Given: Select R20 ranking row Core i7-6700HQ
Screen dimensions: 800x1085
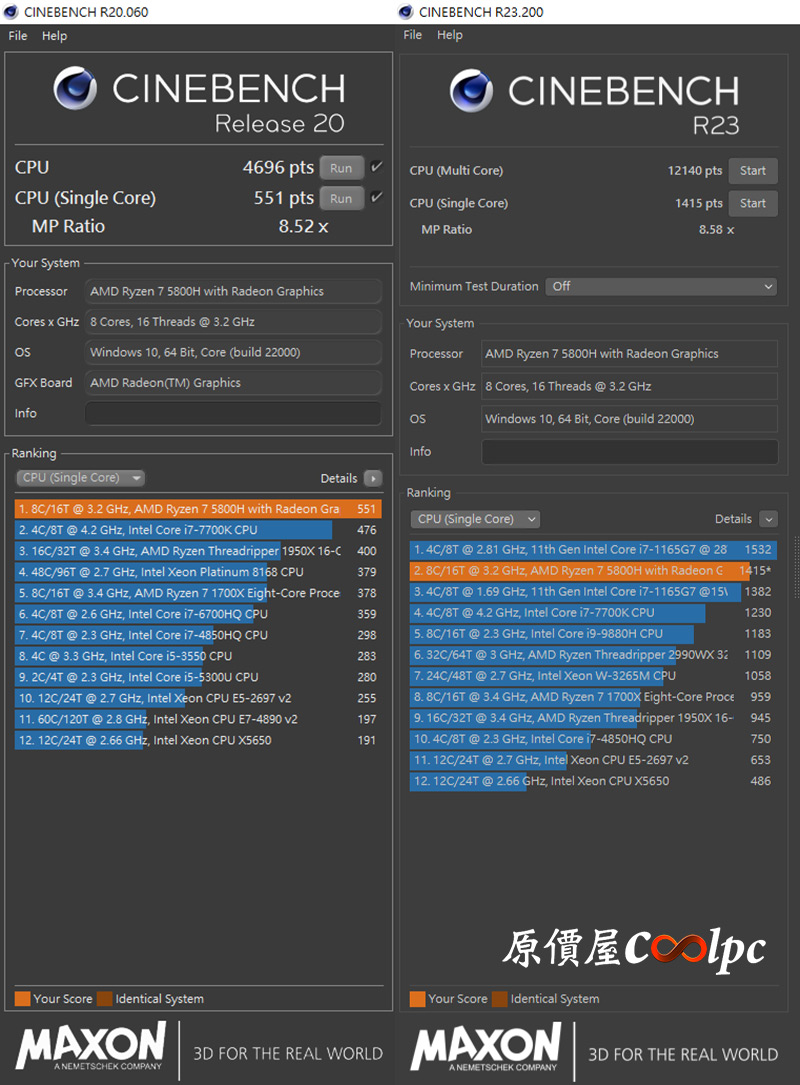Looking at the screenshot, I should [198, 614].
